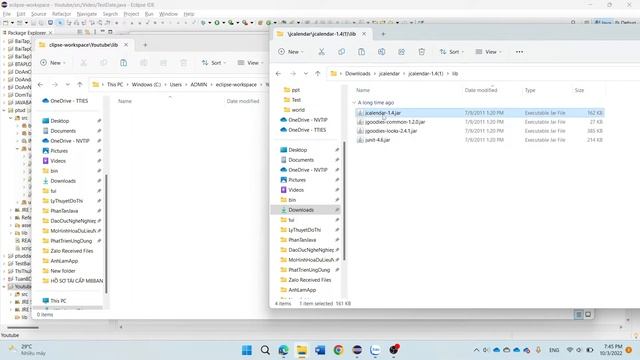Open New dropdown in jcalendar lib window

(x=291, y=52)
